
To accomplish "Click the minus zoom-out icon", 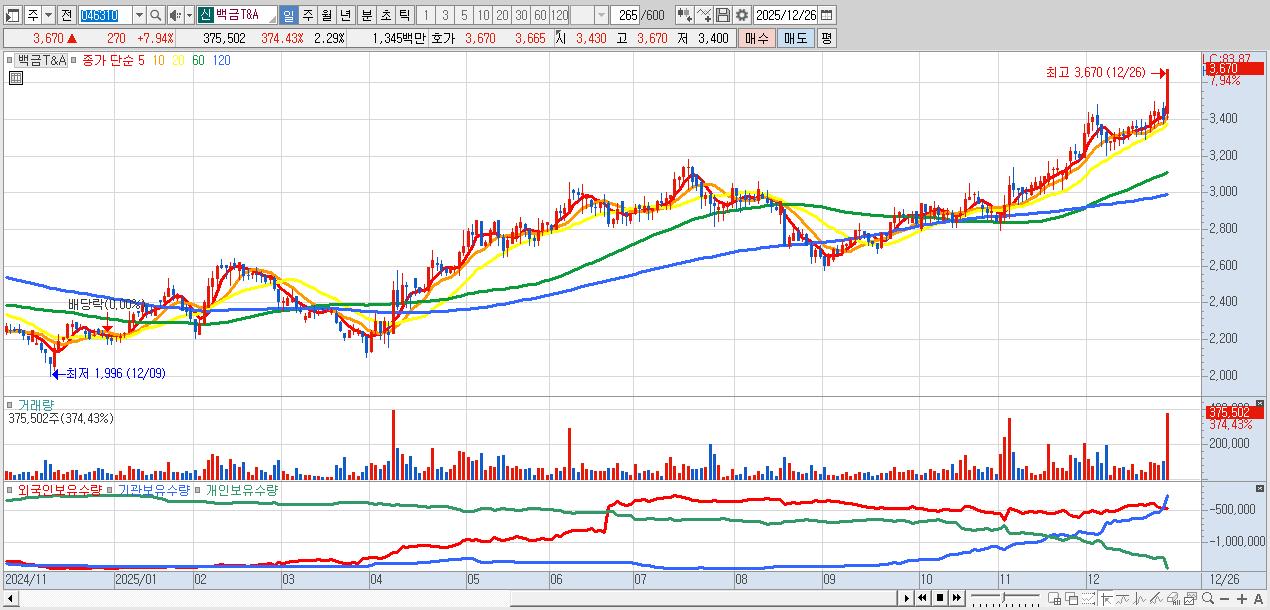I will 1224,599.
